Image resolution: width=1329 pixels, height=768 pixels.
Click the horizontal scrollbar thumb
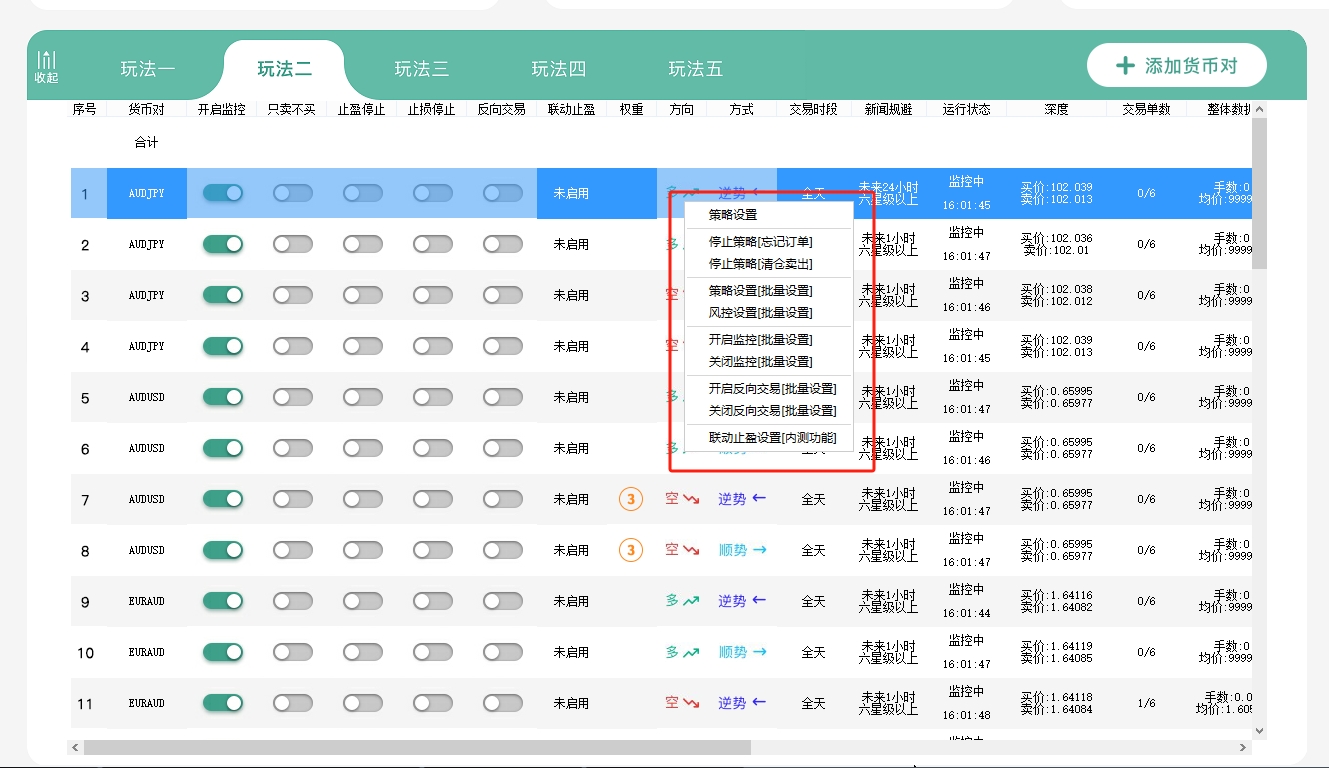pos(417,747)
